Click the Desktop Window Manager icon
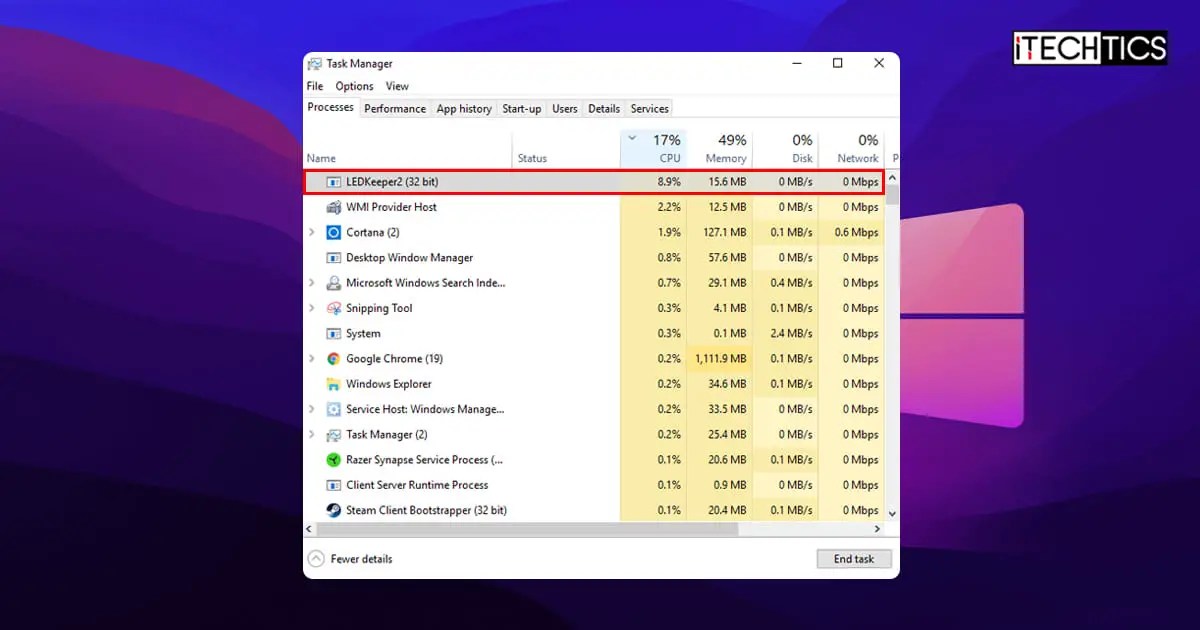Image resolution: width=1200 pixels, height=630 pixels. click(334, 258)
